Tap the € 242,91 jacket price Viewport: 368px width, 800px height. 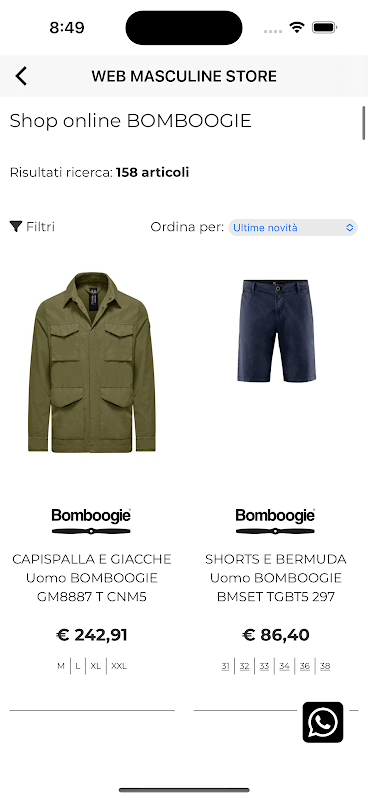92,635
